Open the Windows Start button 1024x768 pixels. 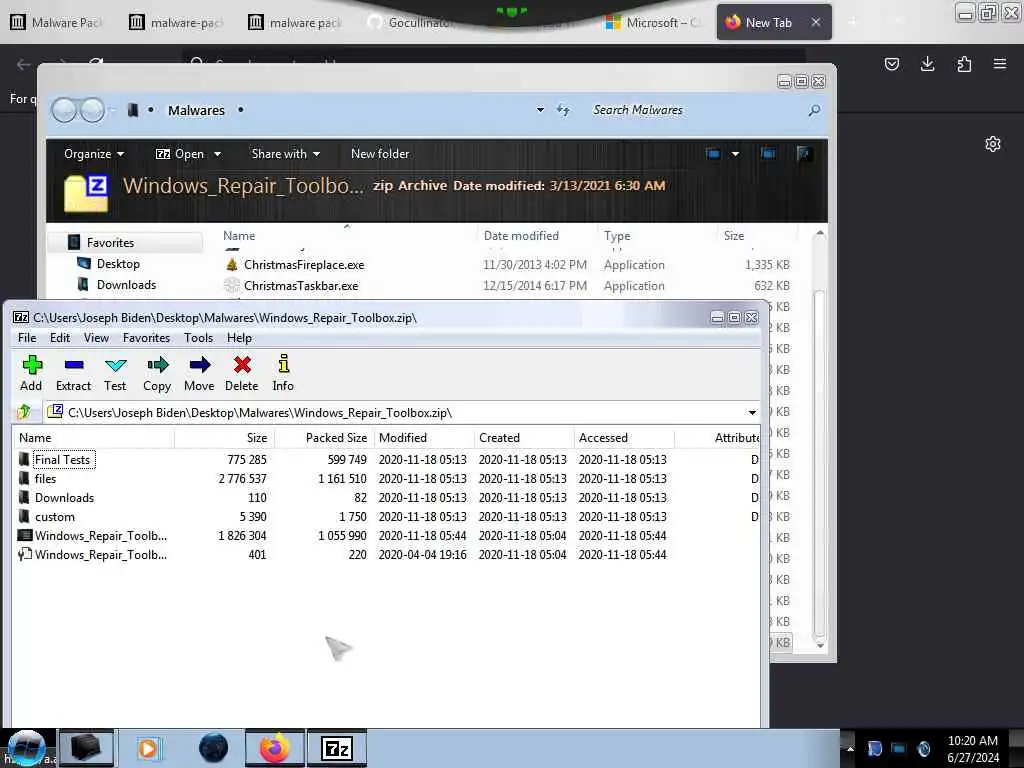tap(26, 748)
